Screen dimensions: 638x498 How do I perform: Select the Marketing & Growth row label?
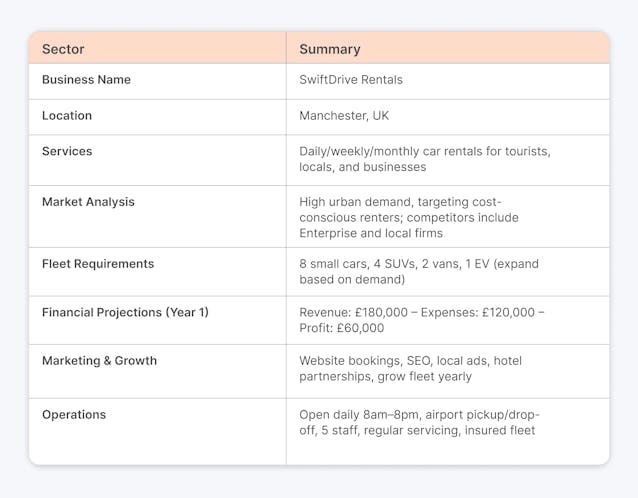point(99,361)
